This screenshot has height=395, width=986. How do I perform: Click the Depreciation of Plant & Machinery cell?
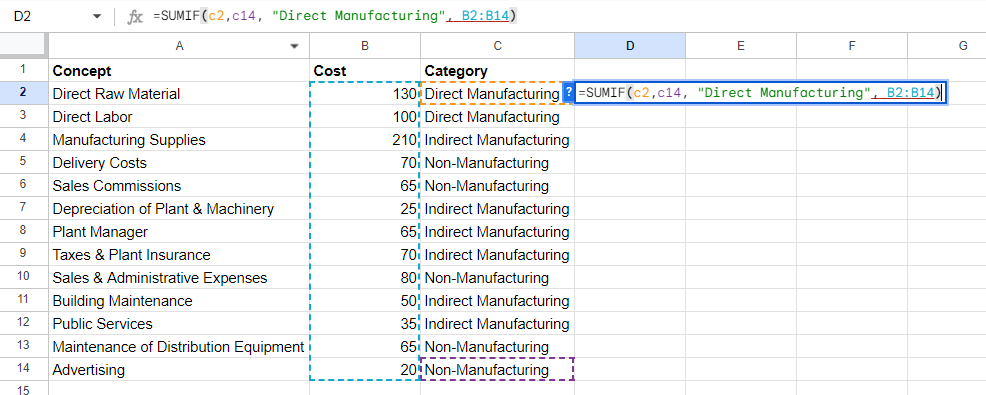point(179,209)
